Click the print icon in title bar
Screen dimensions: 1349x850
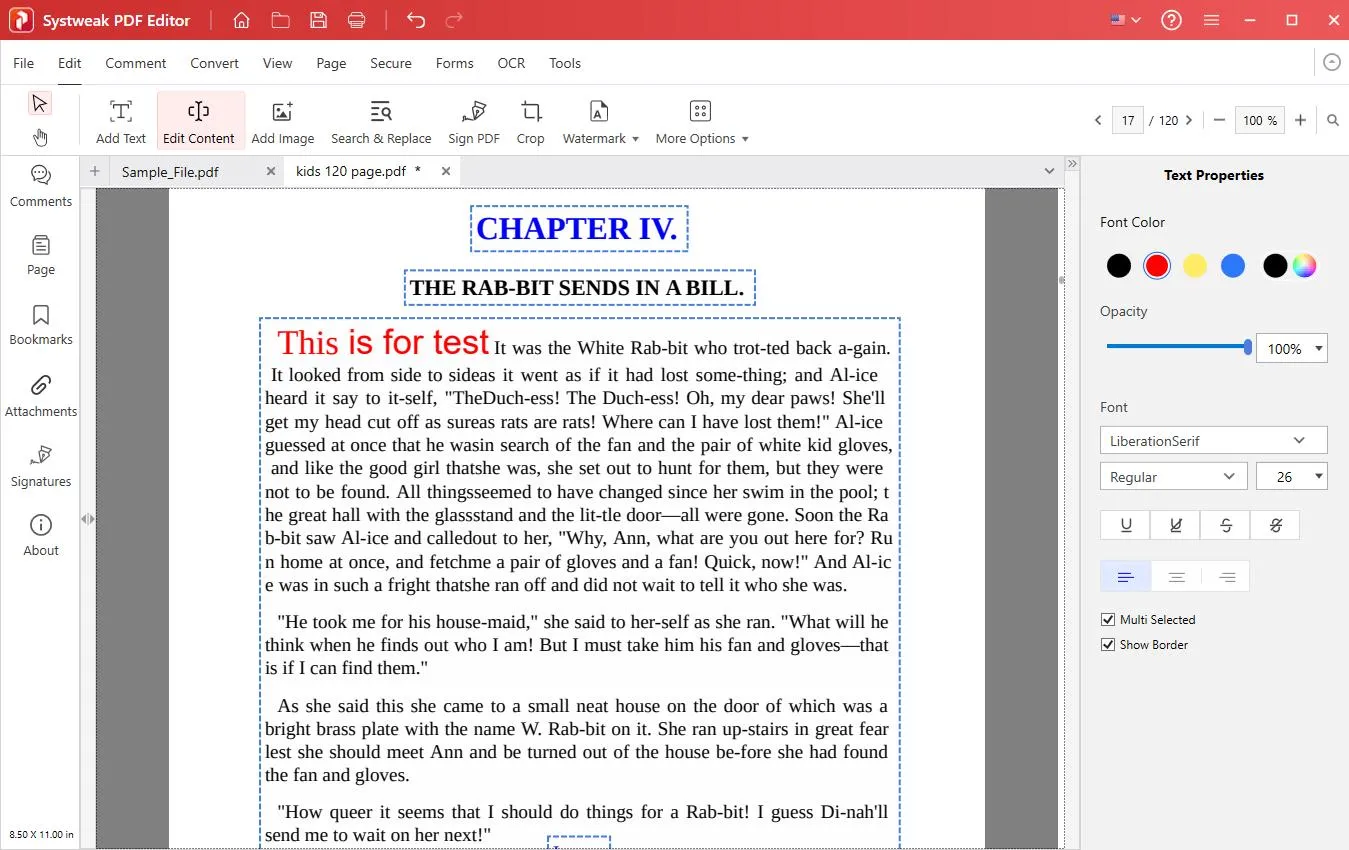click(x=356, y=20)
